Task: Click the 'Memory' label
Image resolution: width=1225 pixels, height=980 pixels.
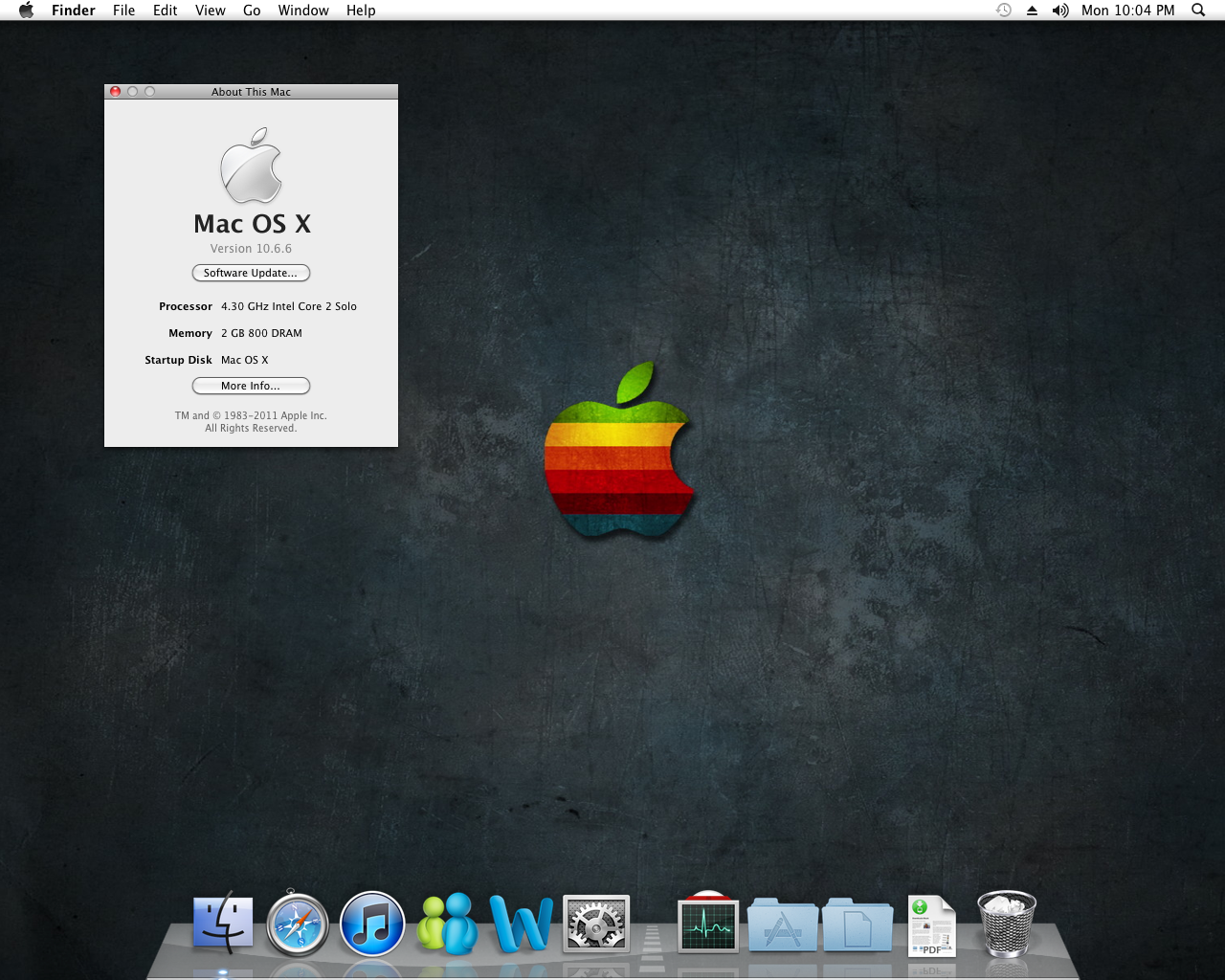Action: [190, 333]
